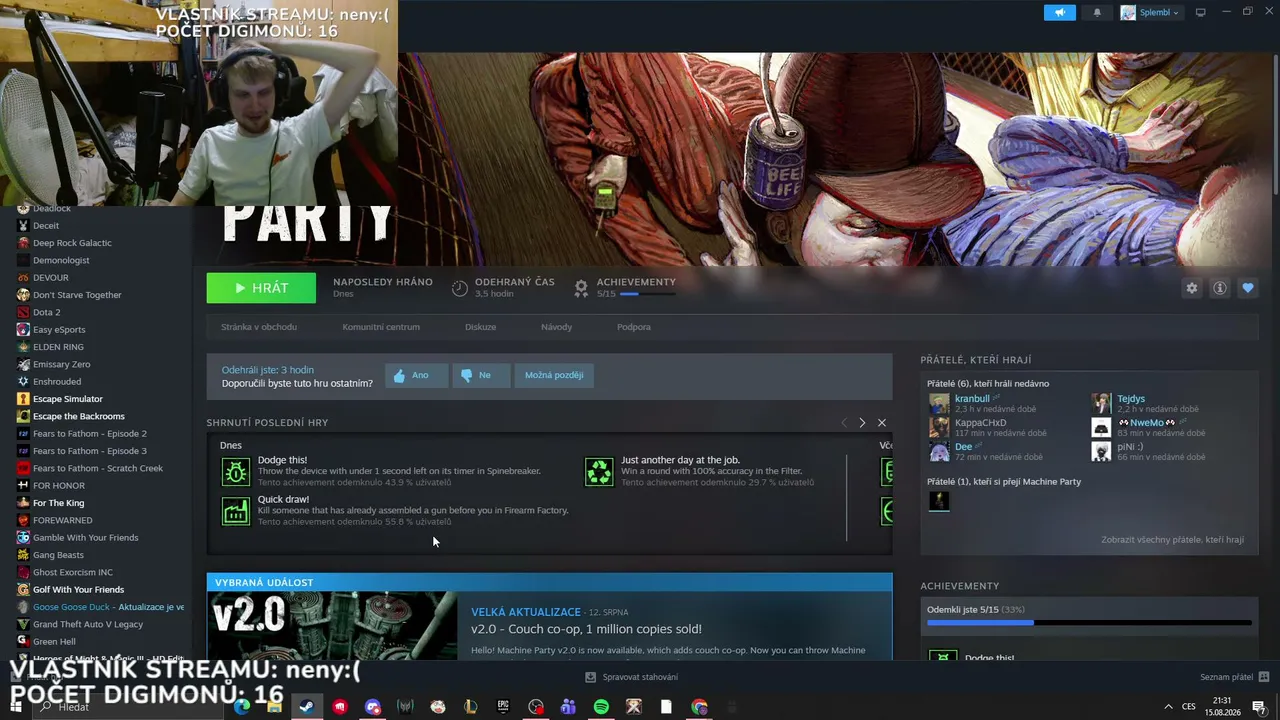The height and width of the screenshot is (720, 1280).
Task: Select Goose Goose Duck in library
Action: click(x=108, y=607)
